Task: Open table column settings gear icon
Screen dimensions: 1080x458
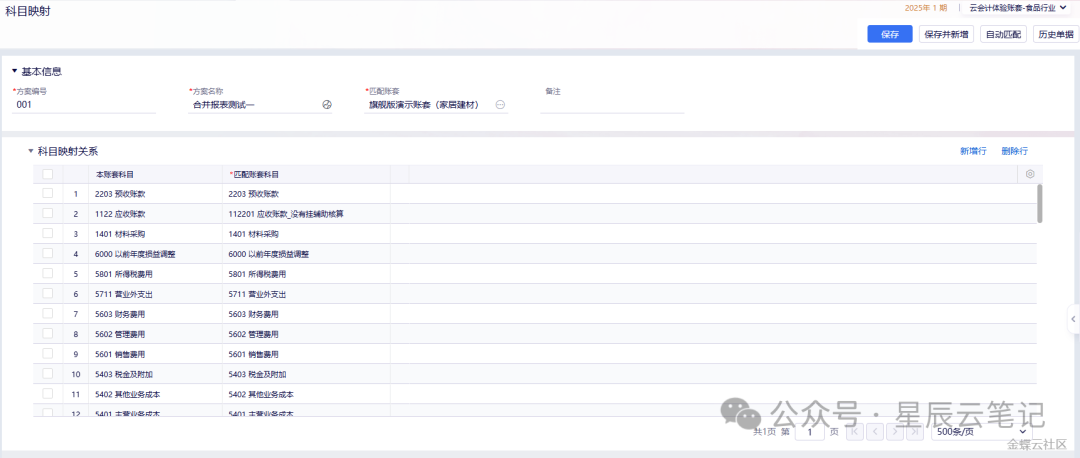Action: coord(1030,174)
